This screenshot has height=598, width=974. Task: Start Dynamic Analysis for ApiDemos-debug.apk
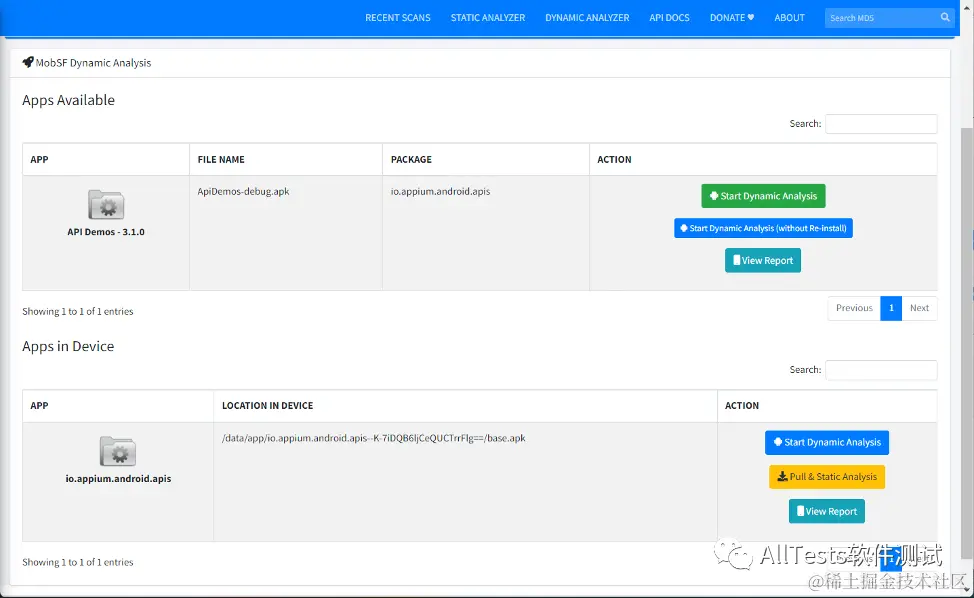763,196
